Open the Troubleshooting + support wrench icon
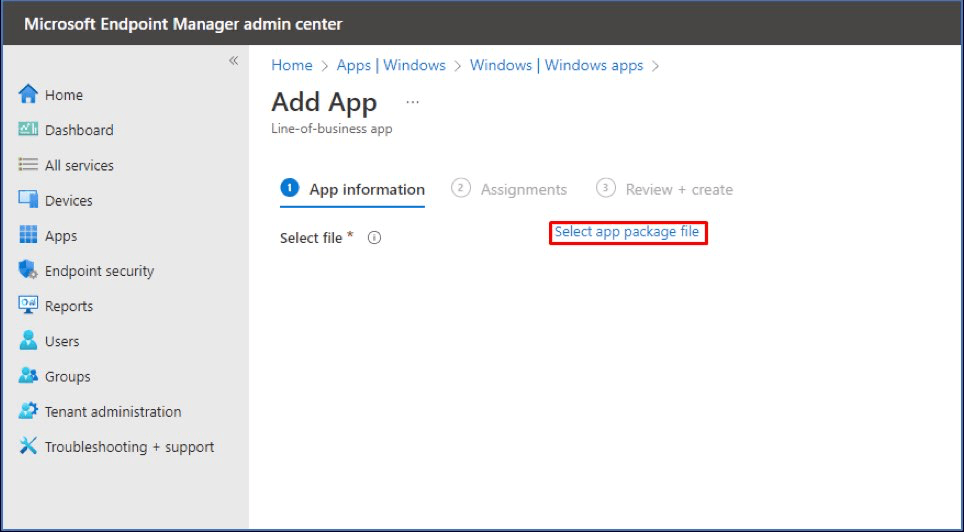Image resolution: width=964 pixels, height=532 pixels. pos(28,447)
